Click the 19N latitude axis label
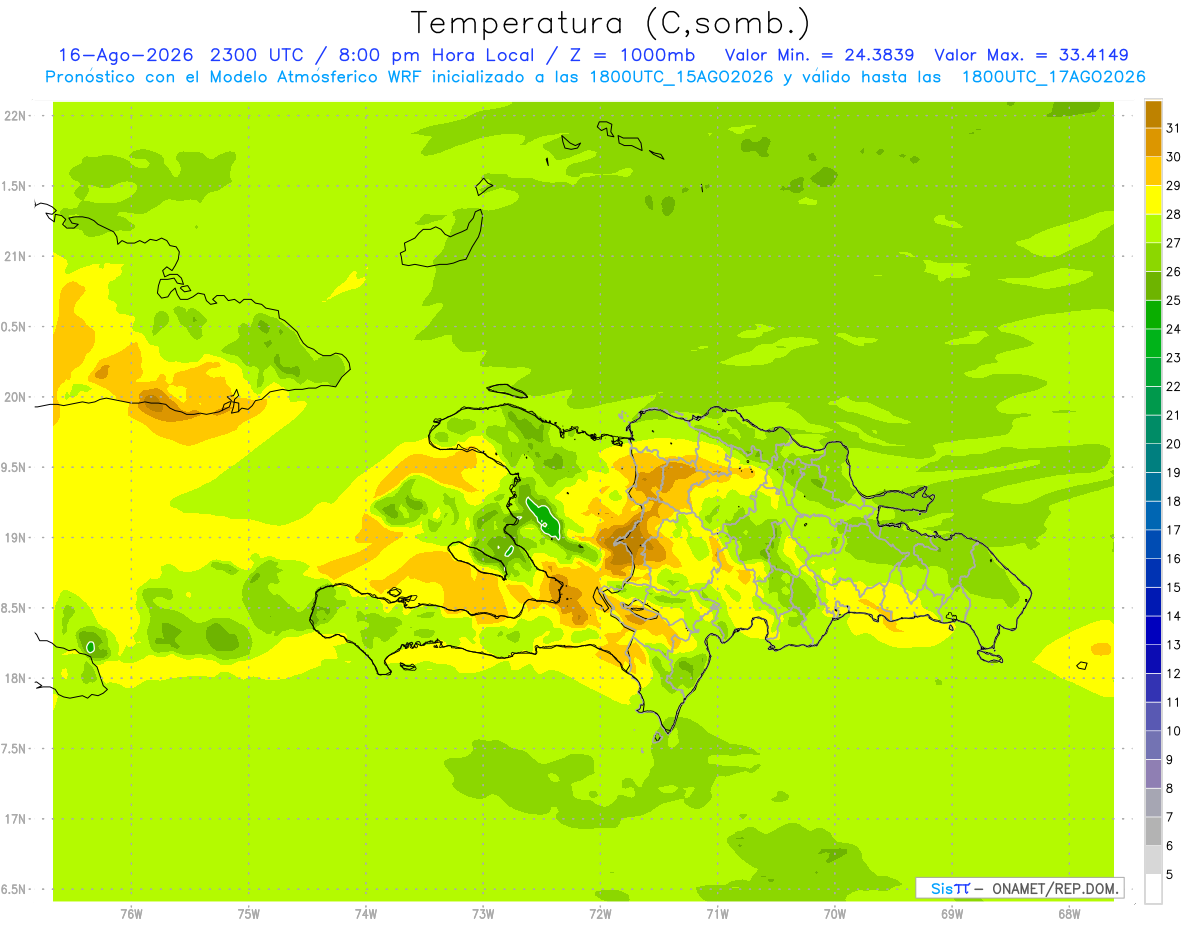 coord(14,537)
